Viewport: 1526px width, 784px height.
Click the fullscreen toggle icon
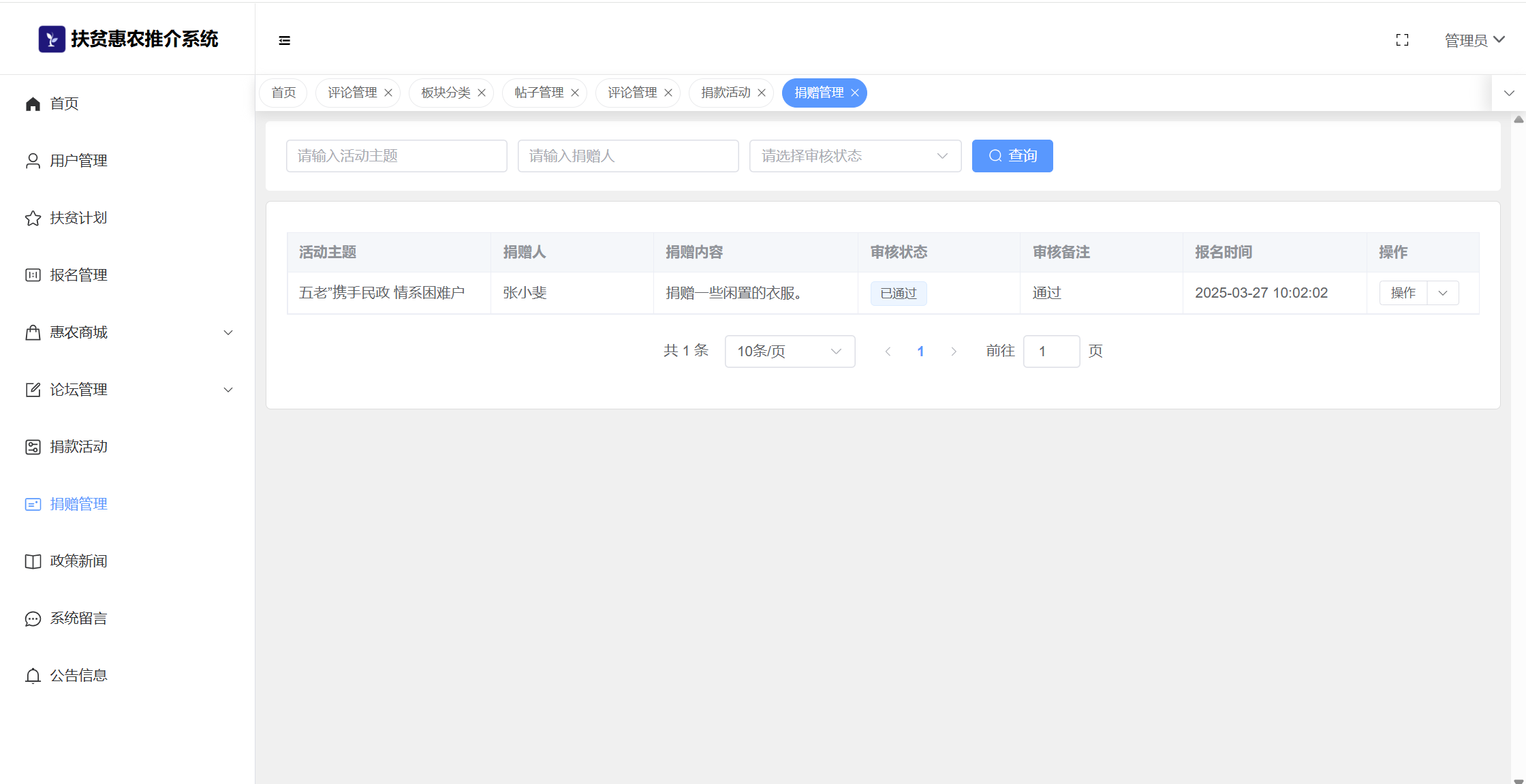click(1402, 40)
